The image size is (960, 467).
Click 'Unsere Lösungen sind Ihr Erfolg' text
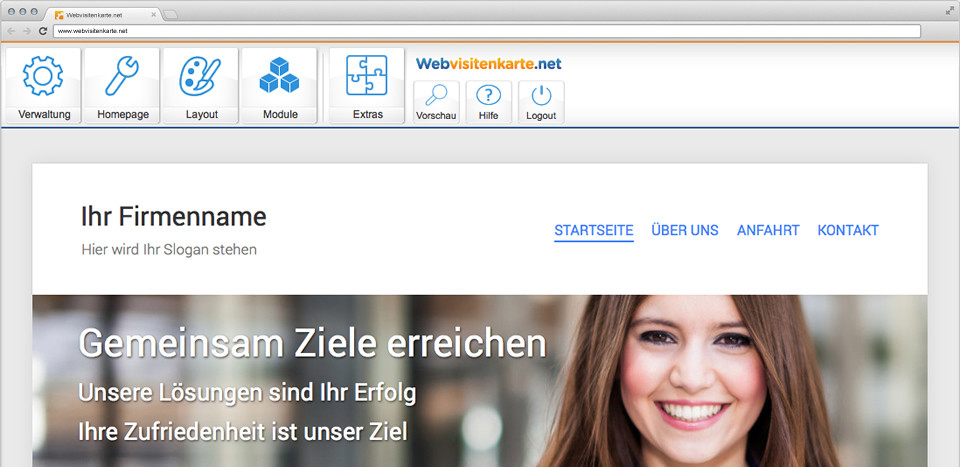click(247, 394)
